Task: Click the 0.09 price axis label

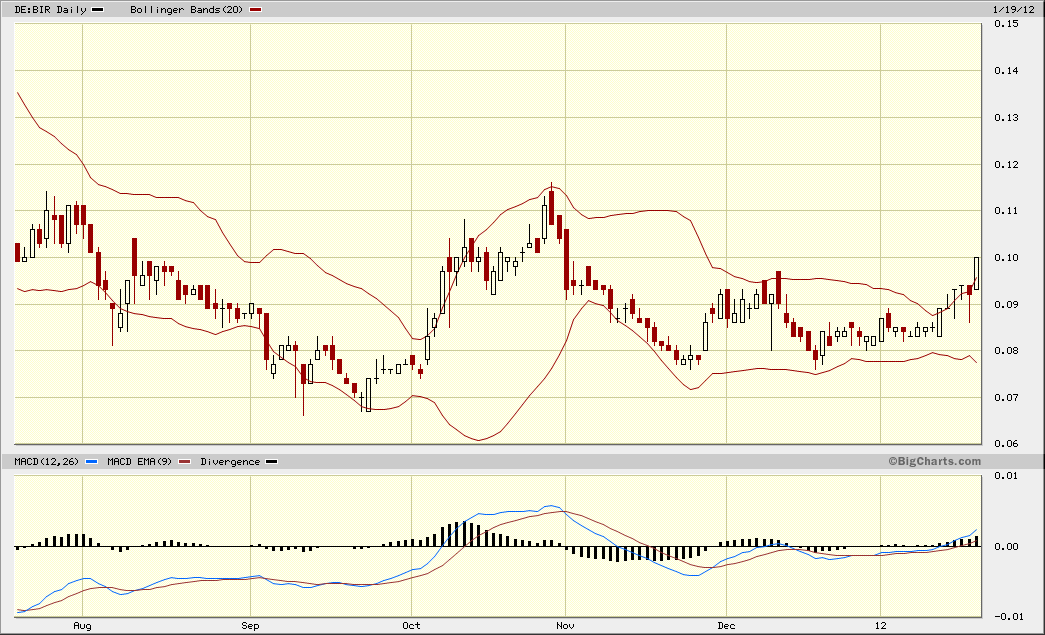Action: click(x=1006, y=305)
